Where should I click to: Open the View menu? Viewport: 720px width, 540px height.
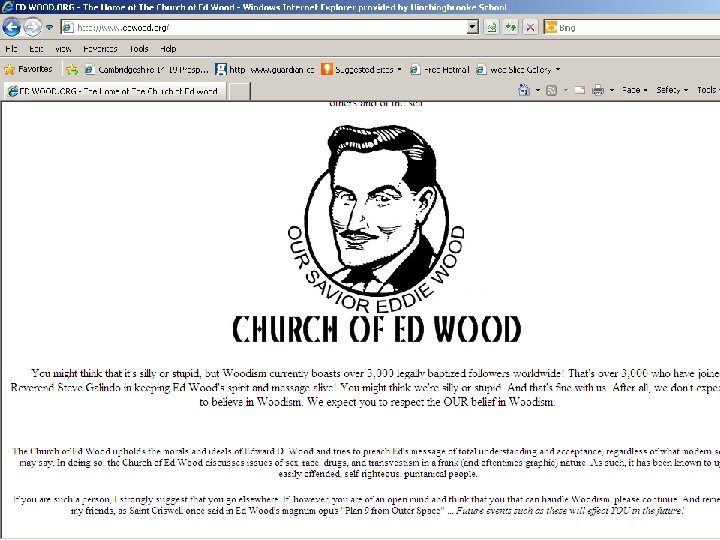(x=63, y=49)
